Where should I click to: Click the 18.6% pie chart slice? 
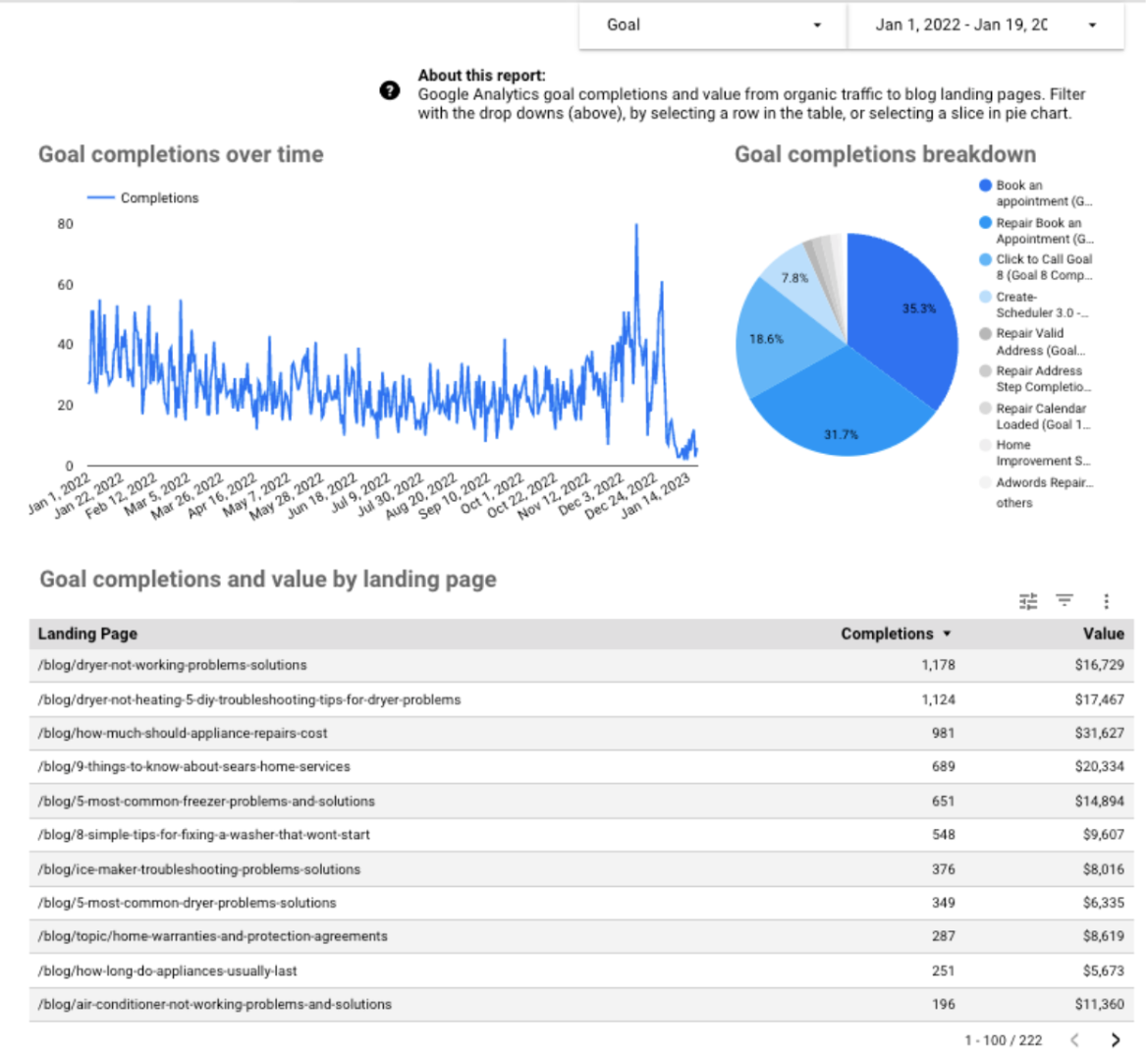771,339
